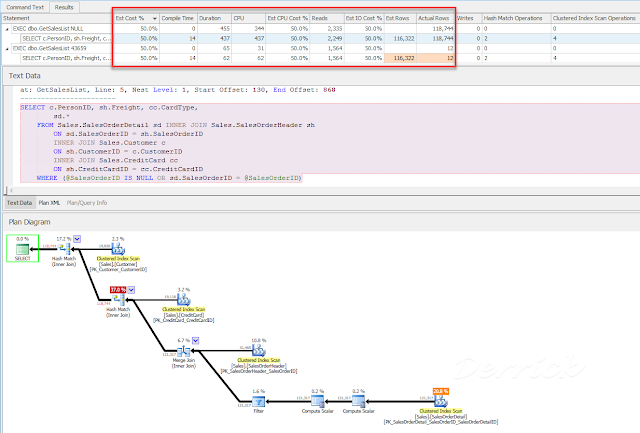Sort by the Est IO Cost % column
Image resolution: width=640 pixels, height=433 pixels.
pos(363,18)
